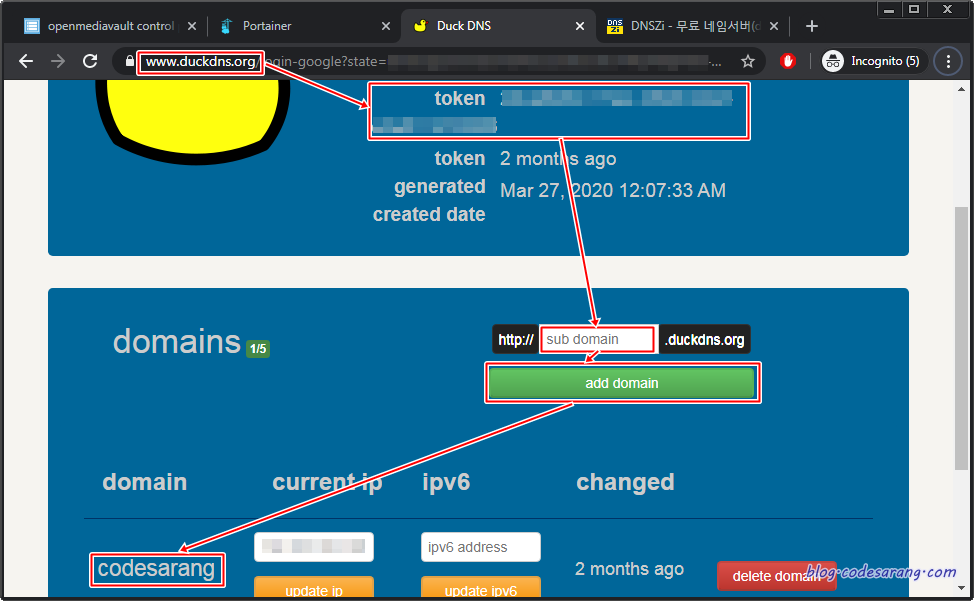
Task: Click the 'domain' column header
Action: coord(145,482)
